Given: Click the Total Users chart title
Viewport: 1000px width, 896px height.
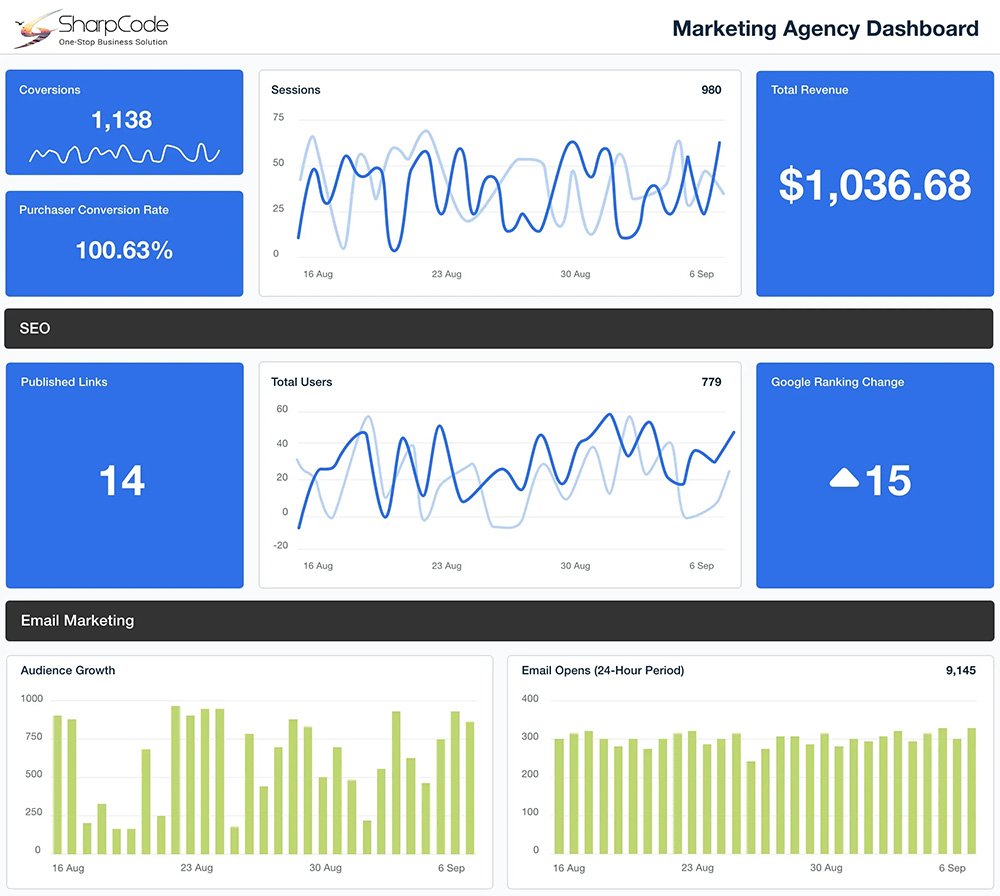Looking at the screenshot, I should click(x=301, y=382).
